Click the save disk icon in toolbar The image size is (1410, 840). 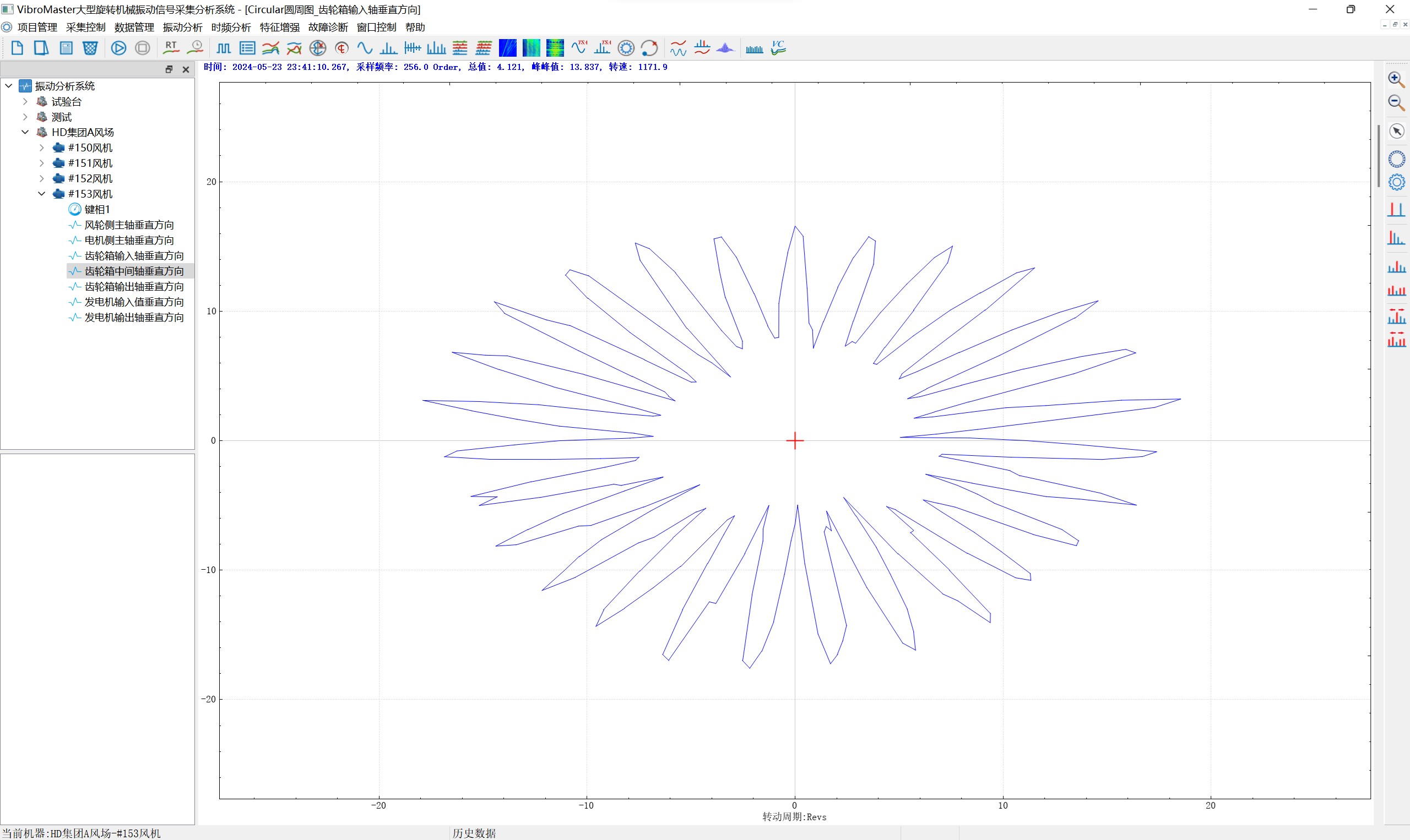tap(66, 48)
